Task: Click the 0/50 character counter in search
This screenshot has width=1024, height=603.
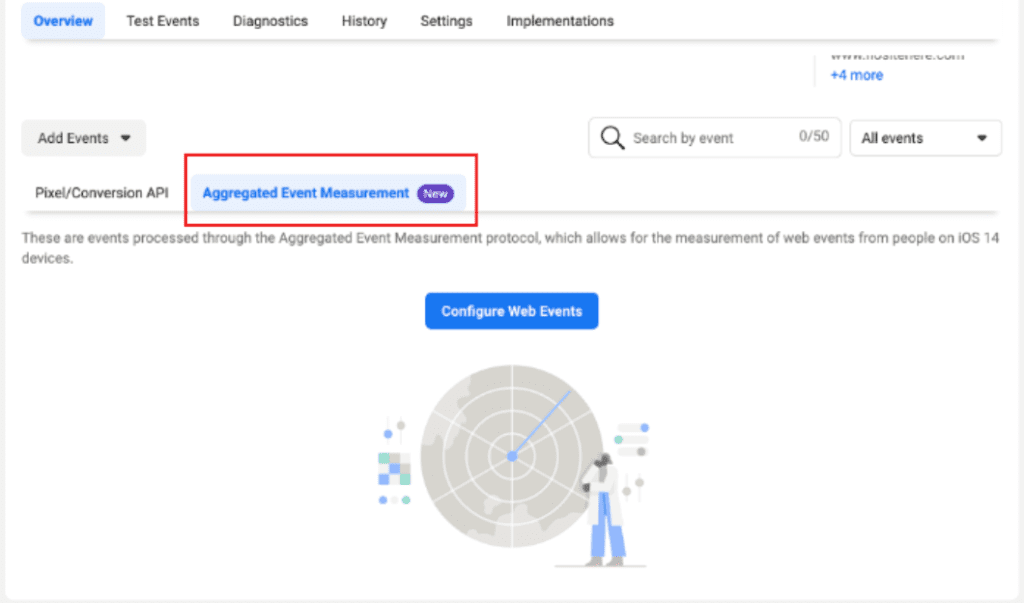Action: [x=816, y=137]
